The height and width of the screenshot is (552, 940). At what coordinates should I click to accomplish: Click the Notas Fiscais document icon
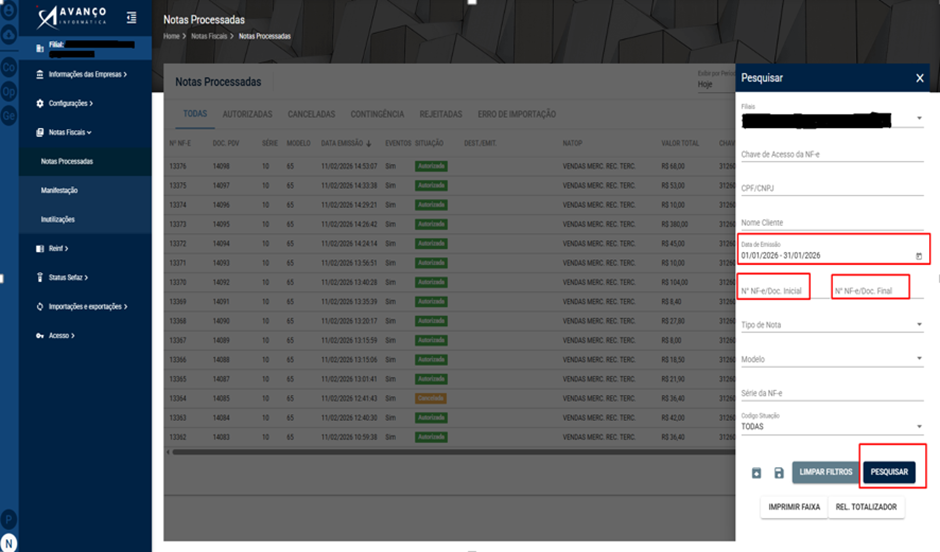[x=40, y=132]
